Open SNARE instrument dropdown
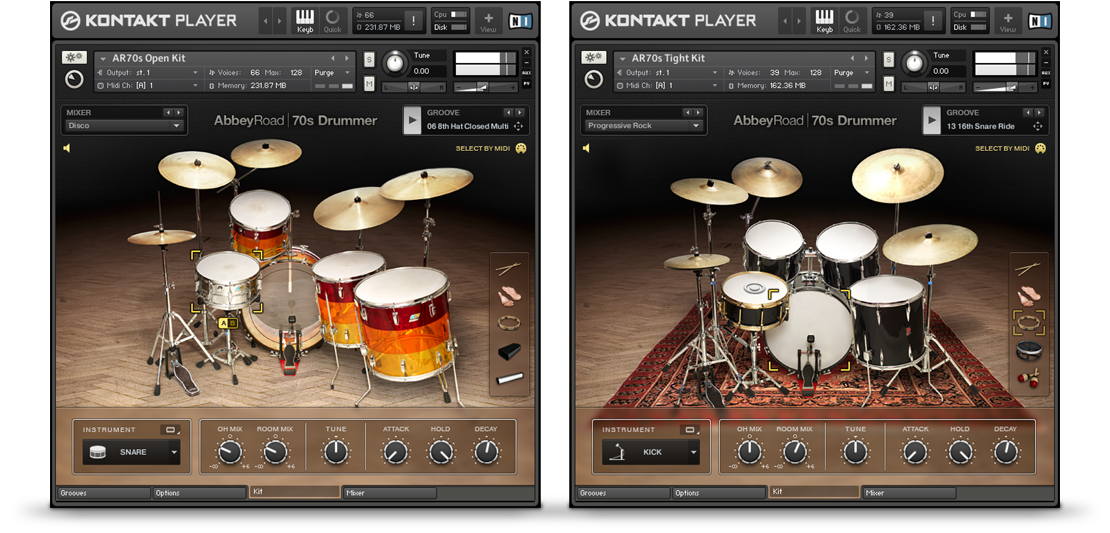Viewport: 1110px width, 533px height. (132, 452)
